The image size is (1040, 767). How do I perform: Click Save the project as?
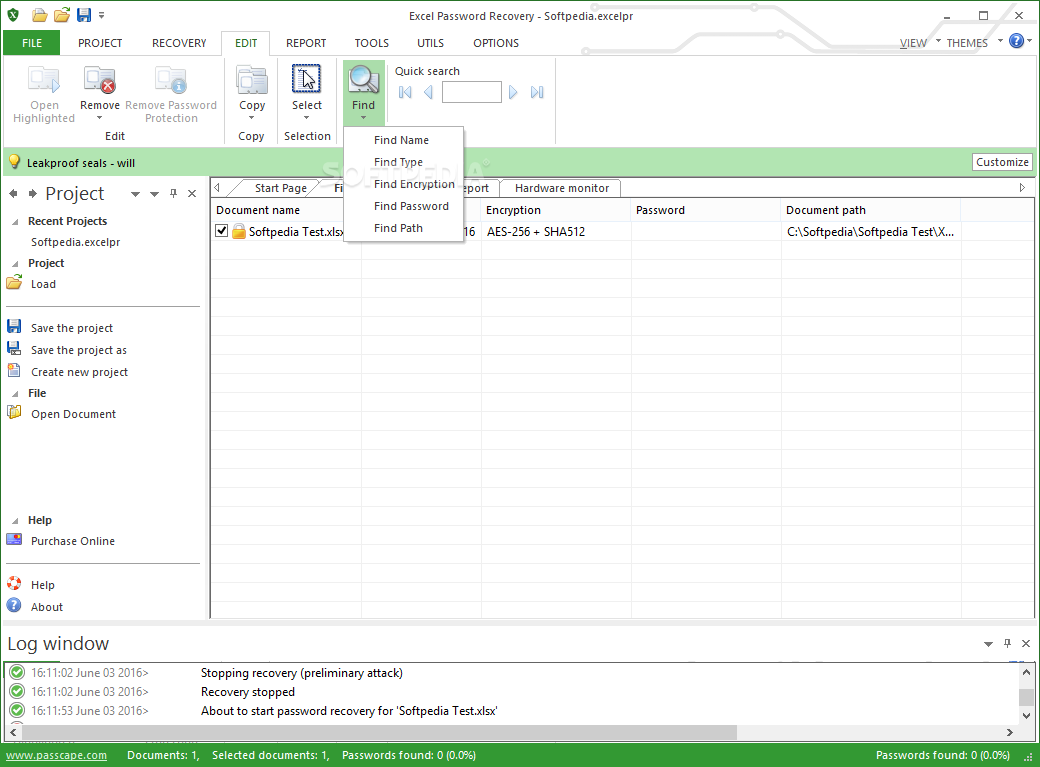(79, 350)
